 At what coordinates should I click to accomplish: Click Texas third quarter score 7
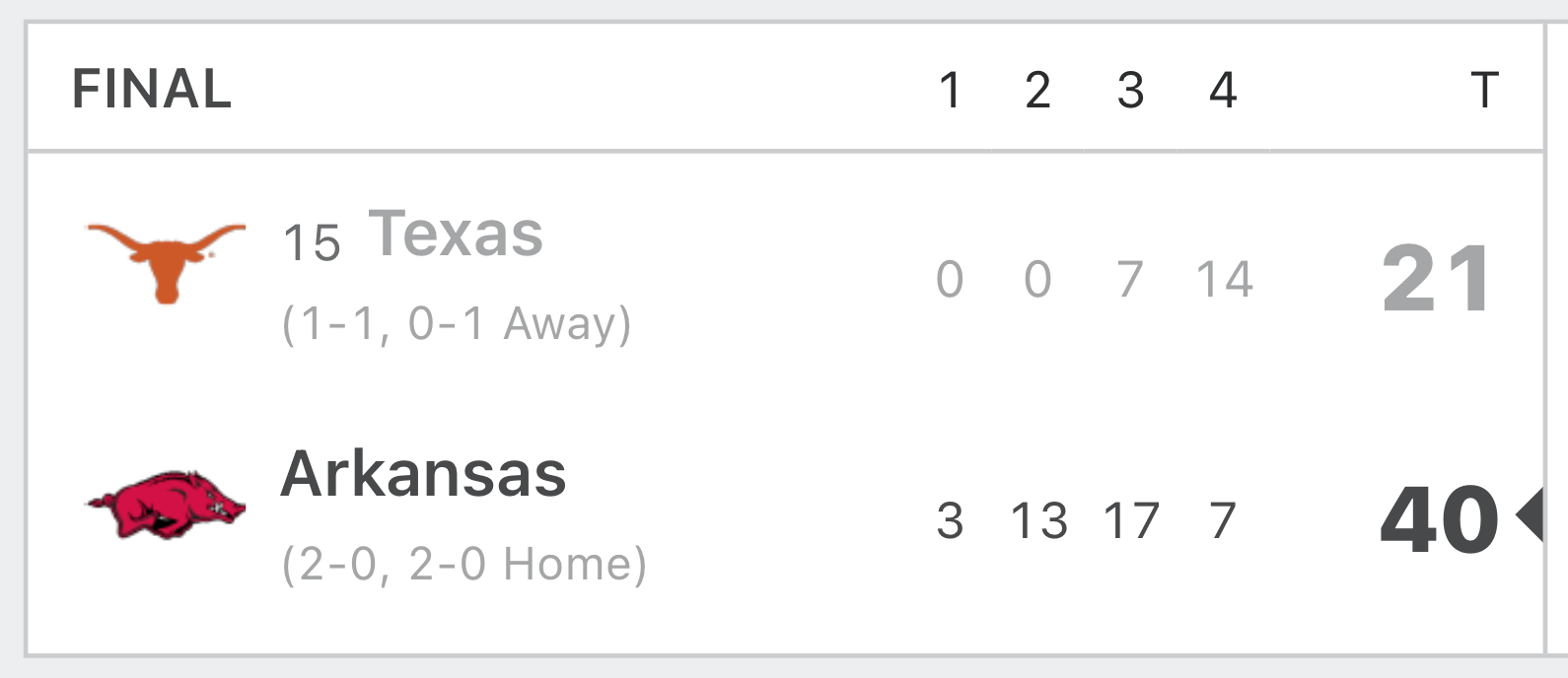[1130, 279]
